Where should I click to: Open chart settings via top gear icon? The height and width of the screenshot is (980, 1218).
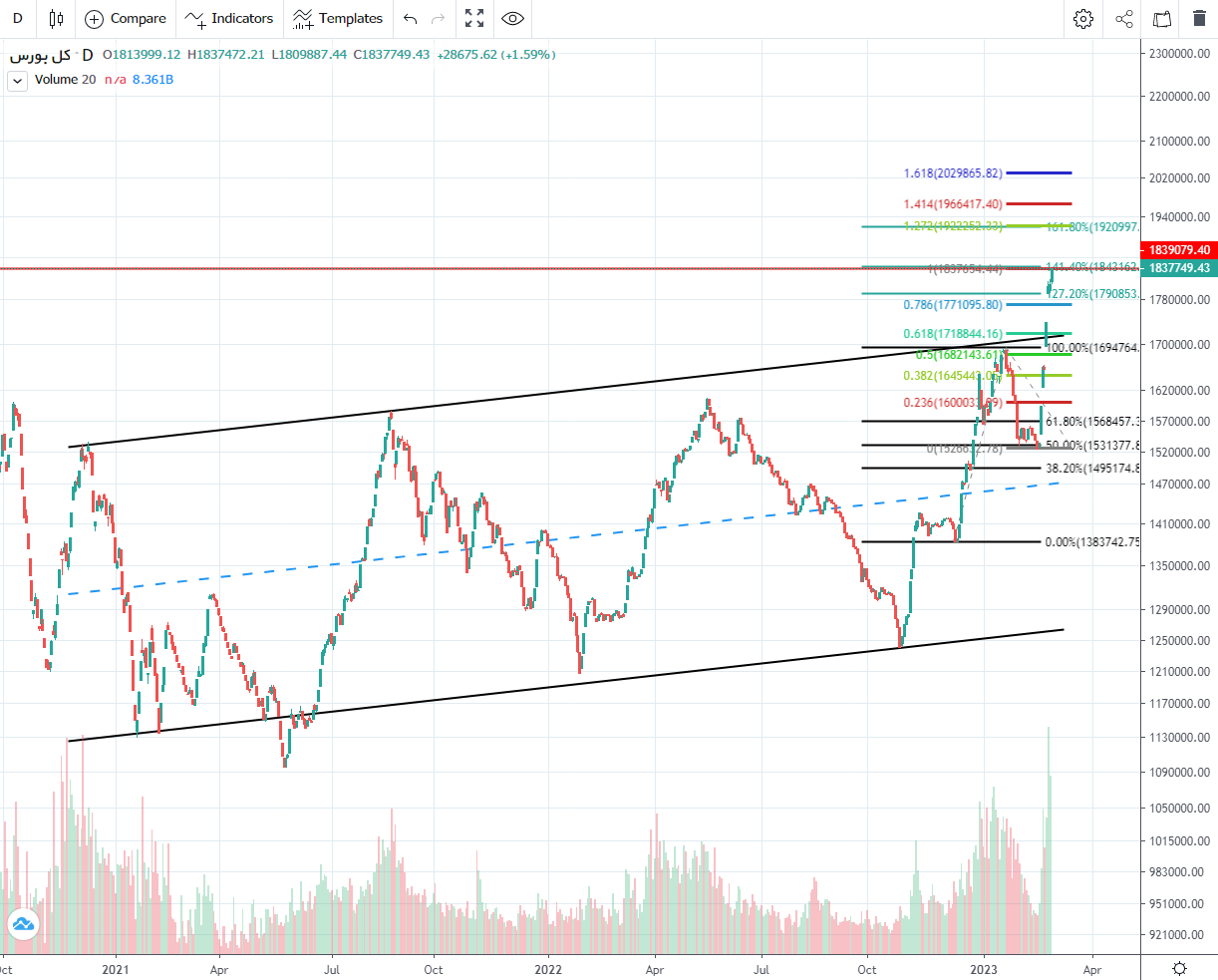(1083, 18)
